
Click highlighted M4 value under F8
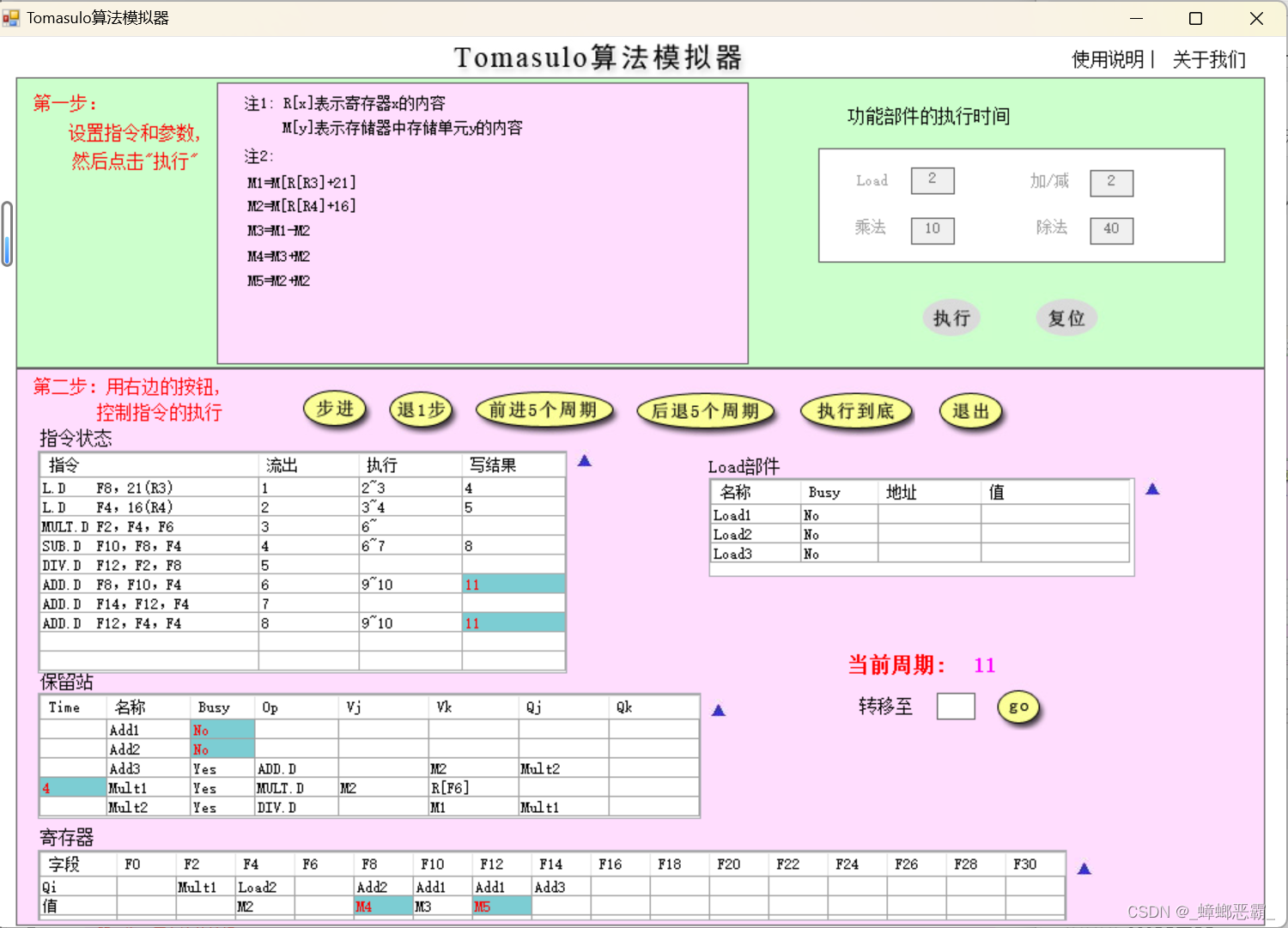383,906
